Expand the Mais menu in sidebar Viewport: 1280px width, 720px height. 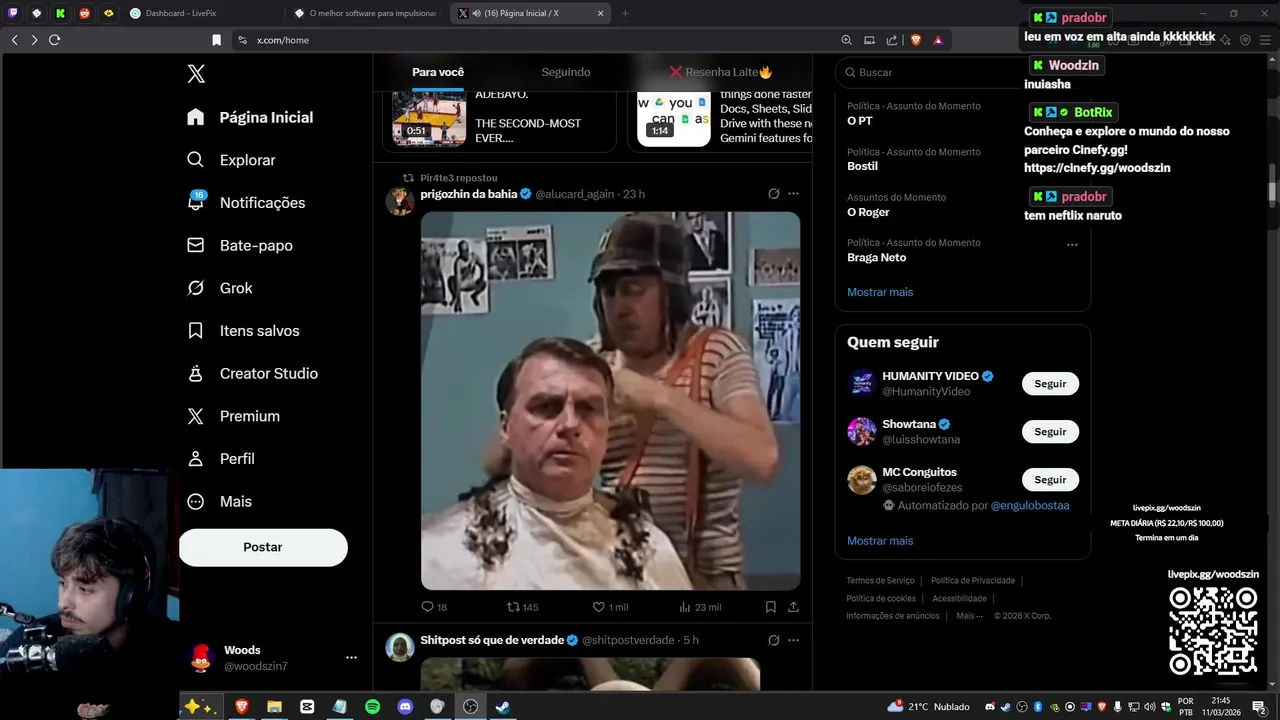click(x=220, y=501)
